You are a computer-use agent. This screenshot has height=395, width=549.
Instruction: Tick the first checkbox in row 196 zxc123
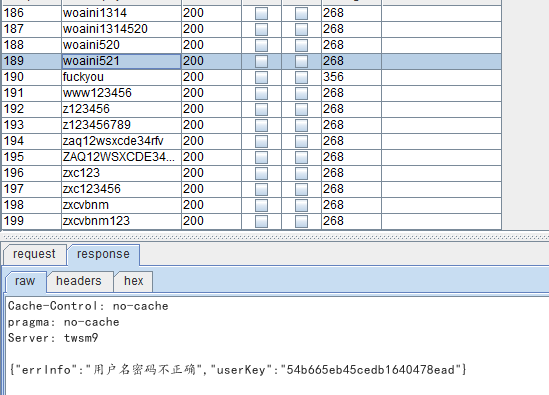[x=261, y=173]
